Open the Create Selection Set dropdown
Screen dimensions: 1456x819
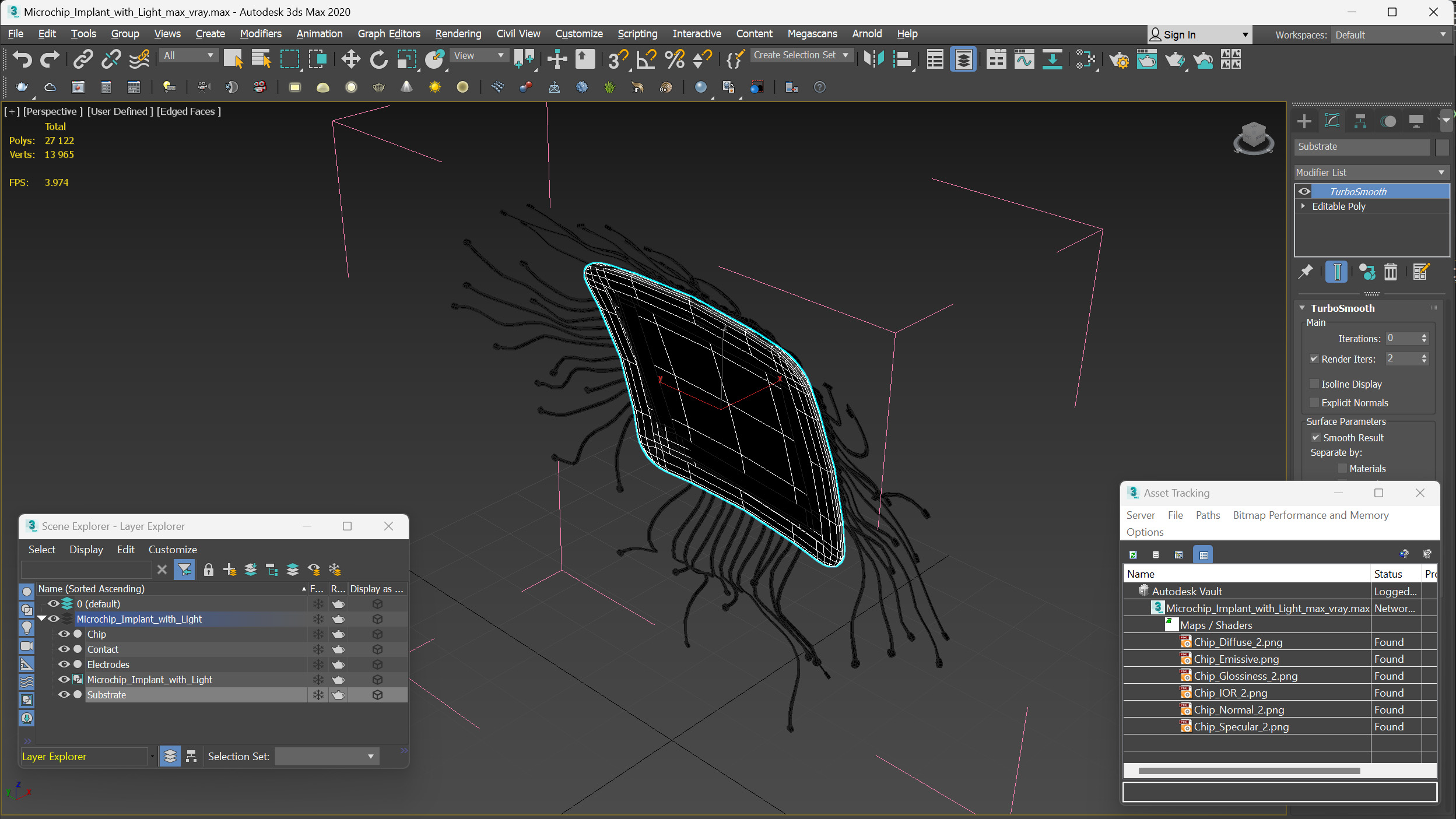[x=846, y=55]
